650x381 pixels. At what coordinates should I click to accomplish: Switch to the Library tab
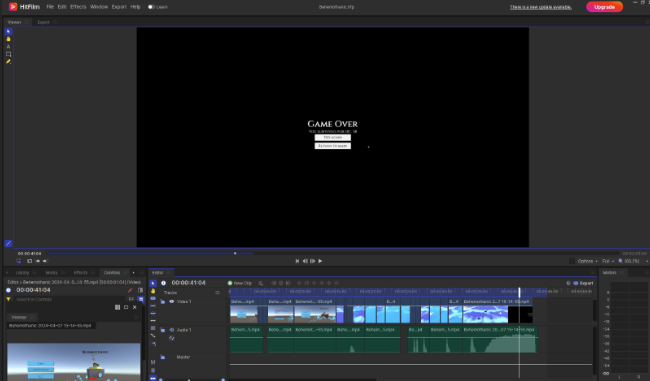pyautogui.click(x=22, y=272)
